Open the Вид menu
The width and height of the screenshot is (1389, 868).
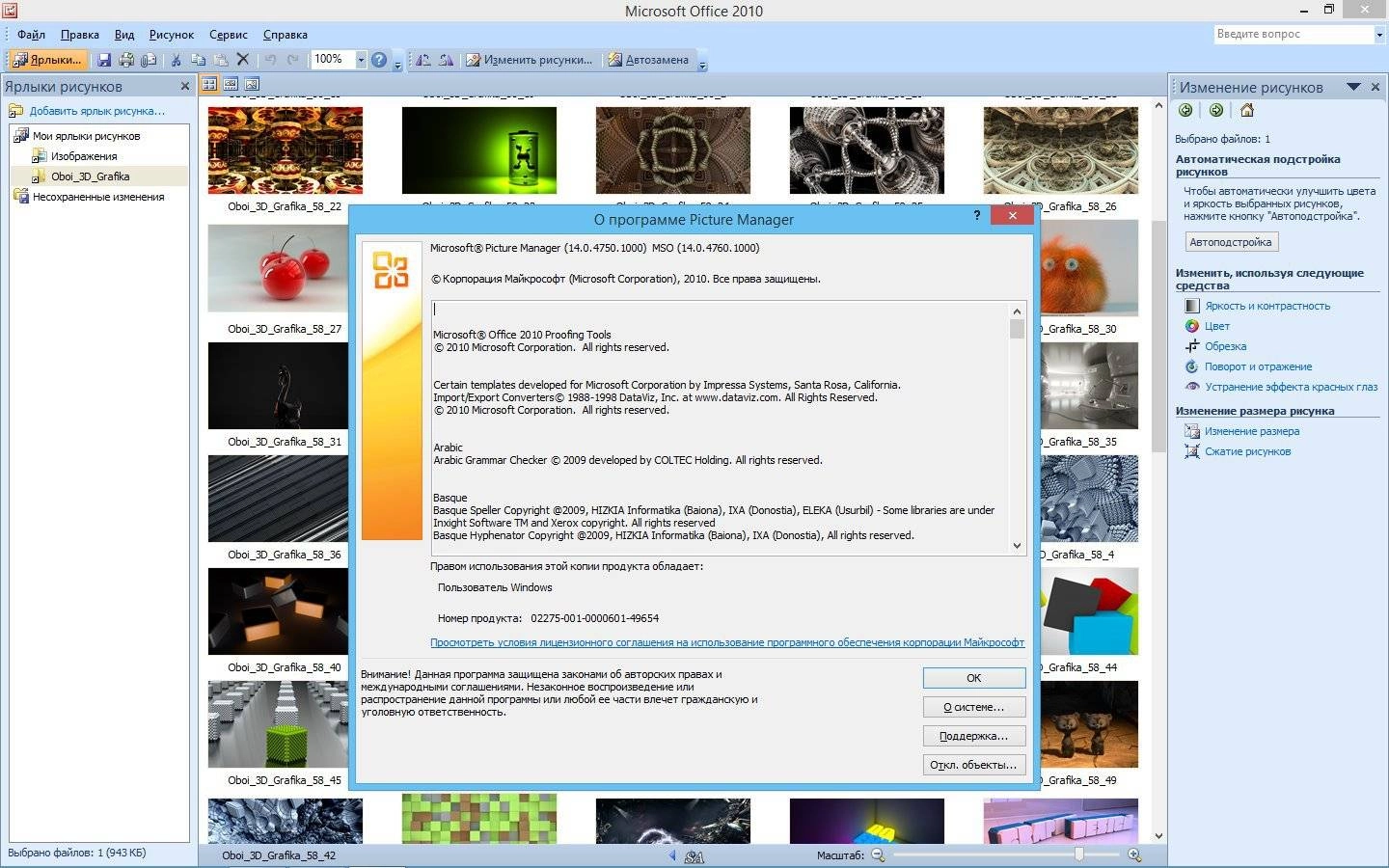point(124,35)
